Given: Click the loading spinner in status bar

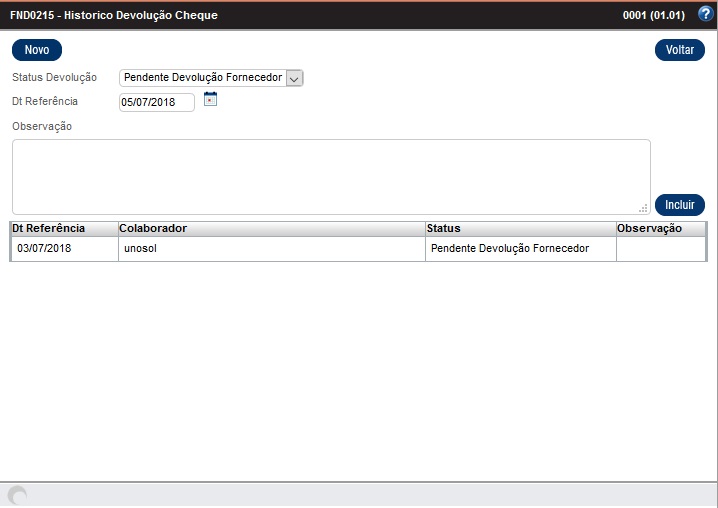Looking at the screenshot, I should 17,495.
